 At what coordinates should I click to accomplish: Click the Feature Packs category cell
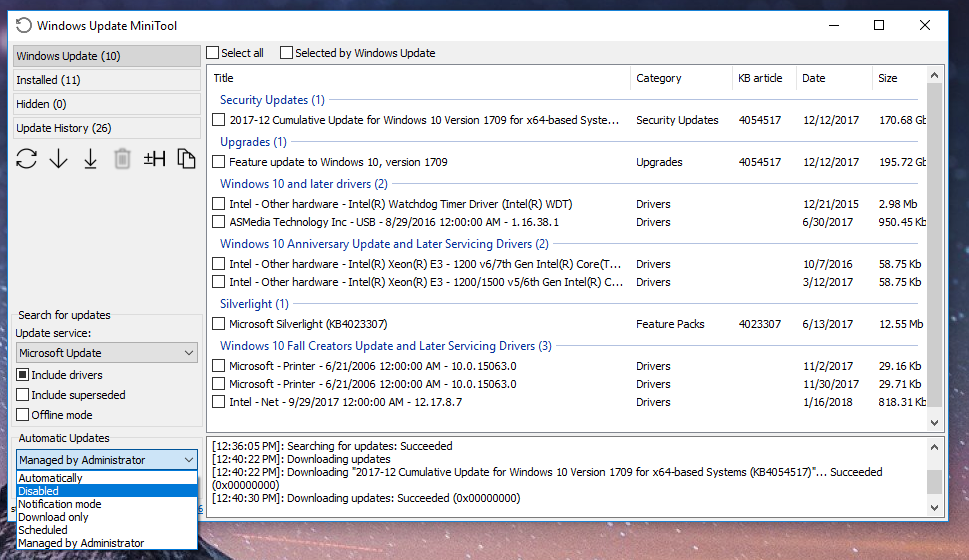click(x=670, y=324)
